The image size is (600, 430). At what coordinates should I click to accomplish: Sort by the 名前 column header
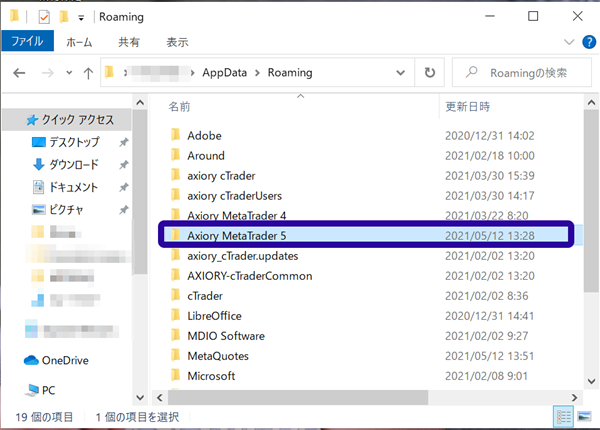tap(179, 106)
